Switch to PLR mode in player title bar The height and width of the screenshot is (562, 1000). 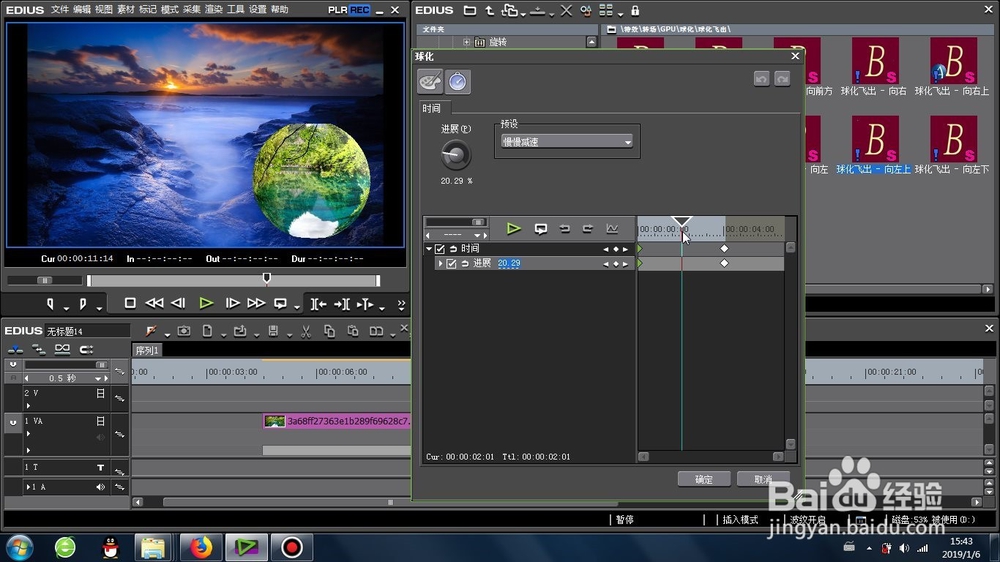click(338, 10)
